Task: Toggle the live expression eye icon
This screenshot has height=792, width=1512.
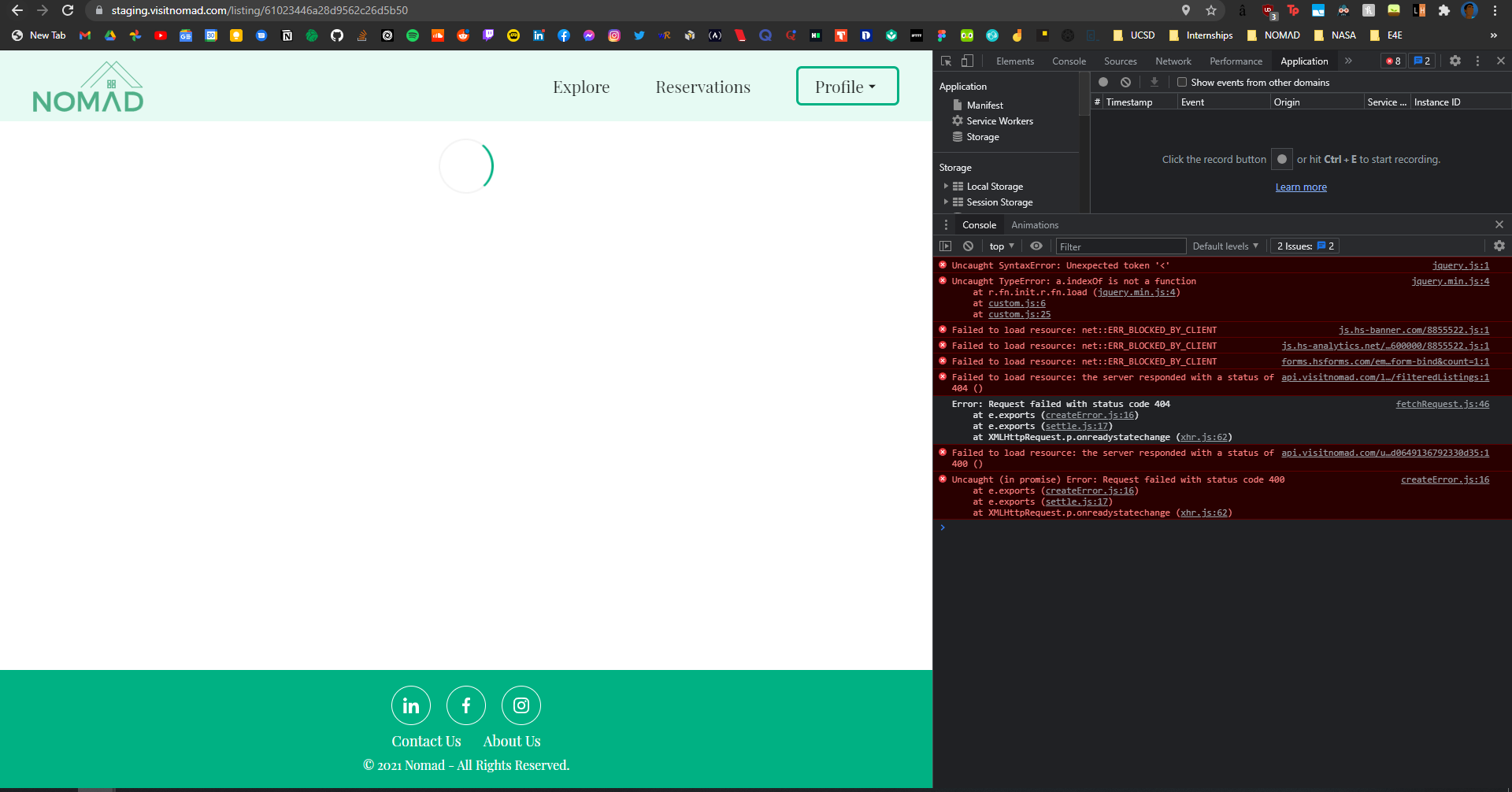Action: point(1036,246)
